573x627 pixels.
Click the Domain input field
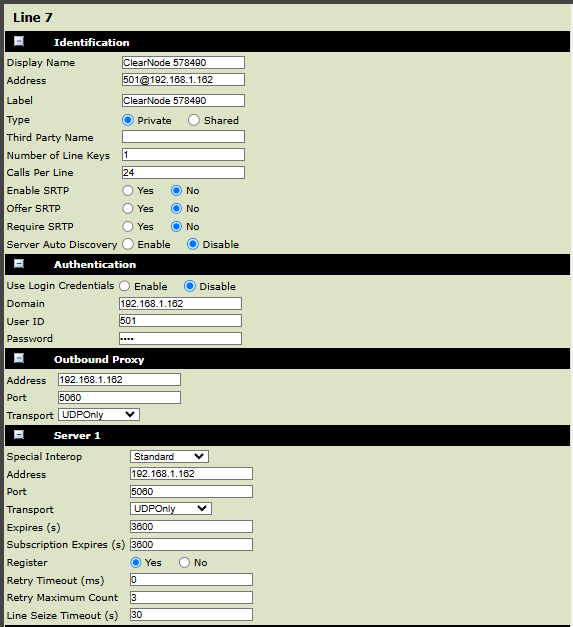pyautogui.click(x=180, y=304)
